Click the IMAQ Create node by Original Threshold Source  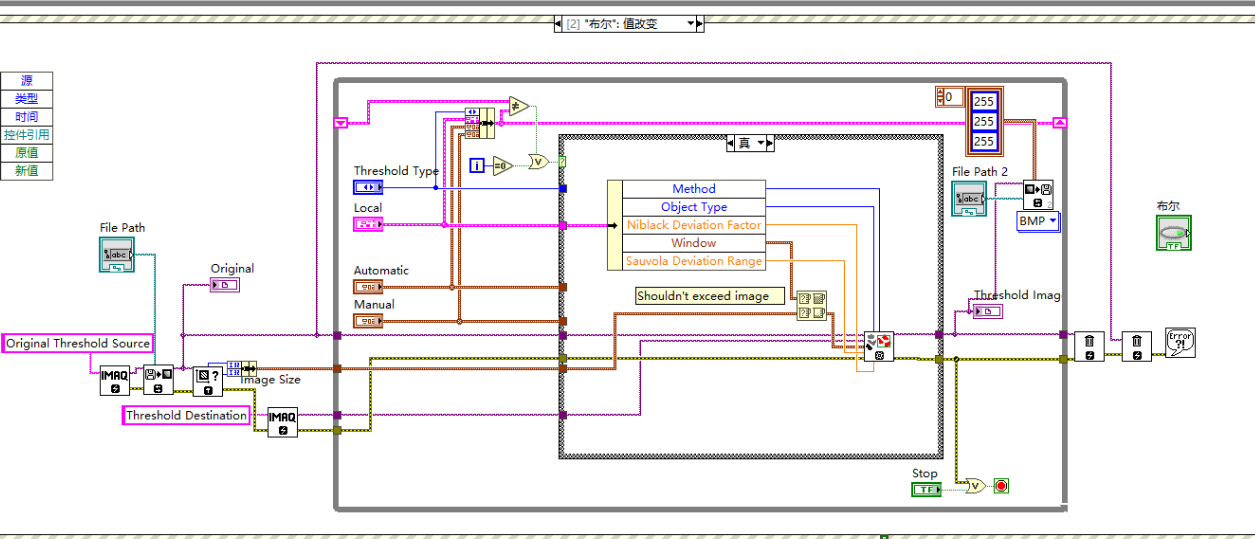click(114, 381)
